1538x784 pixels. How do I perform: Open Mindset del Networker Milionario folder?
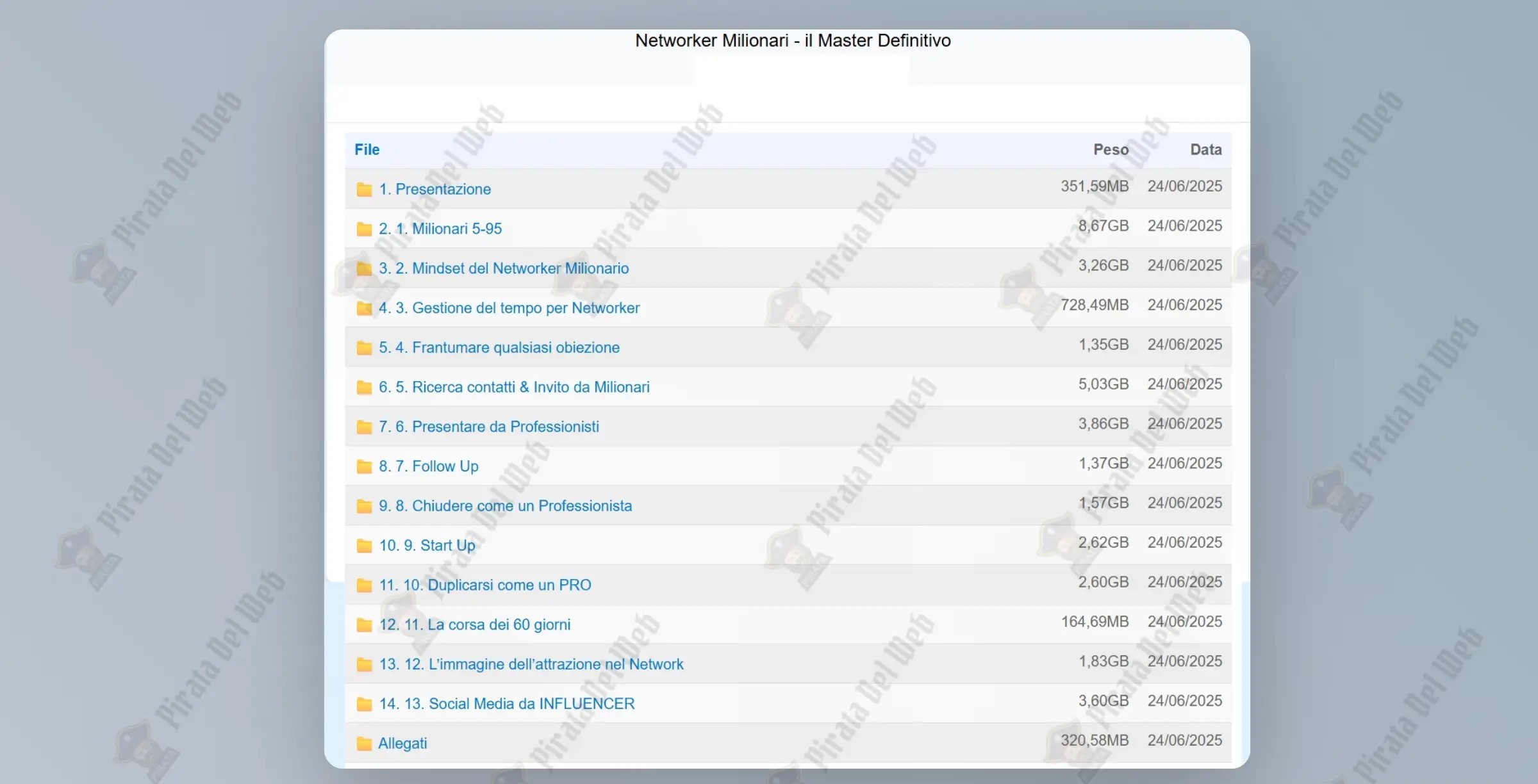click(x=504, y=268)
